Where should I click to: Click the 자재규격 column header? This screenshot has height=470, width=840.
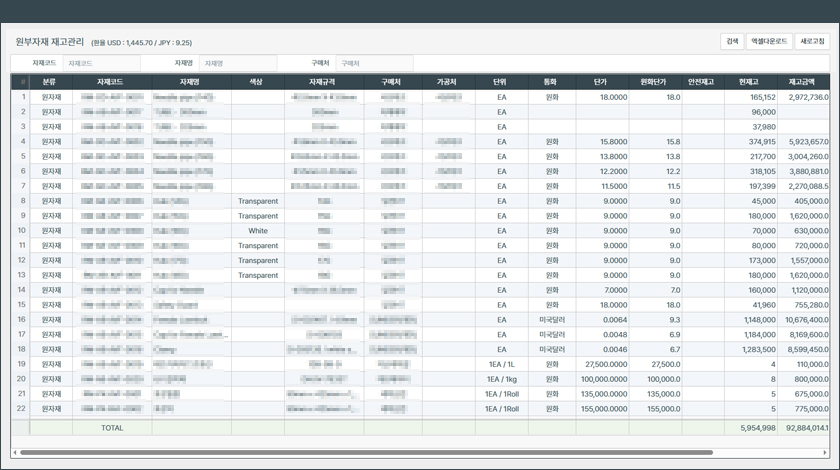(x=324, y=82)
